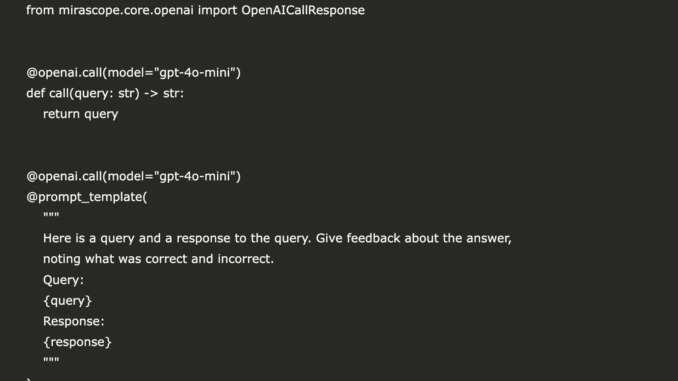678x381 pixels.
Task: Click the opening triple quotes
Action: coord(51,215)
